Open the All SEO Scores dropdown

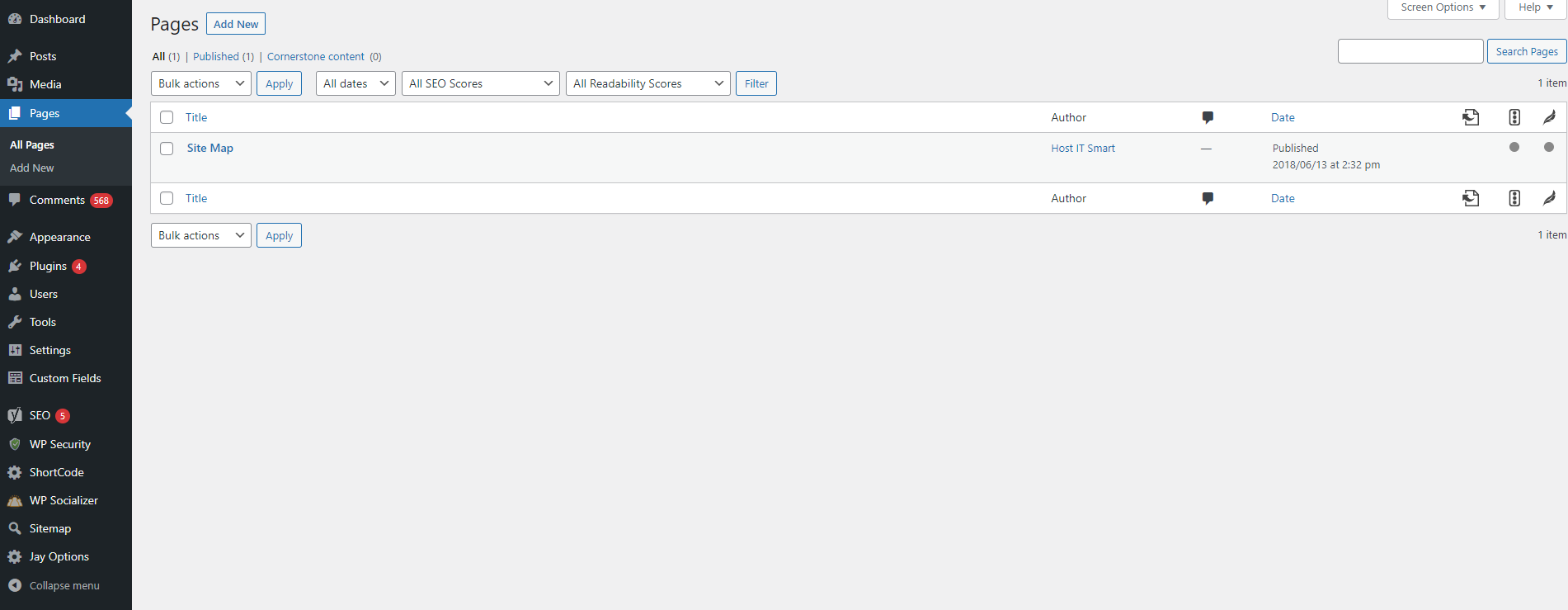(x=481, y=83)
